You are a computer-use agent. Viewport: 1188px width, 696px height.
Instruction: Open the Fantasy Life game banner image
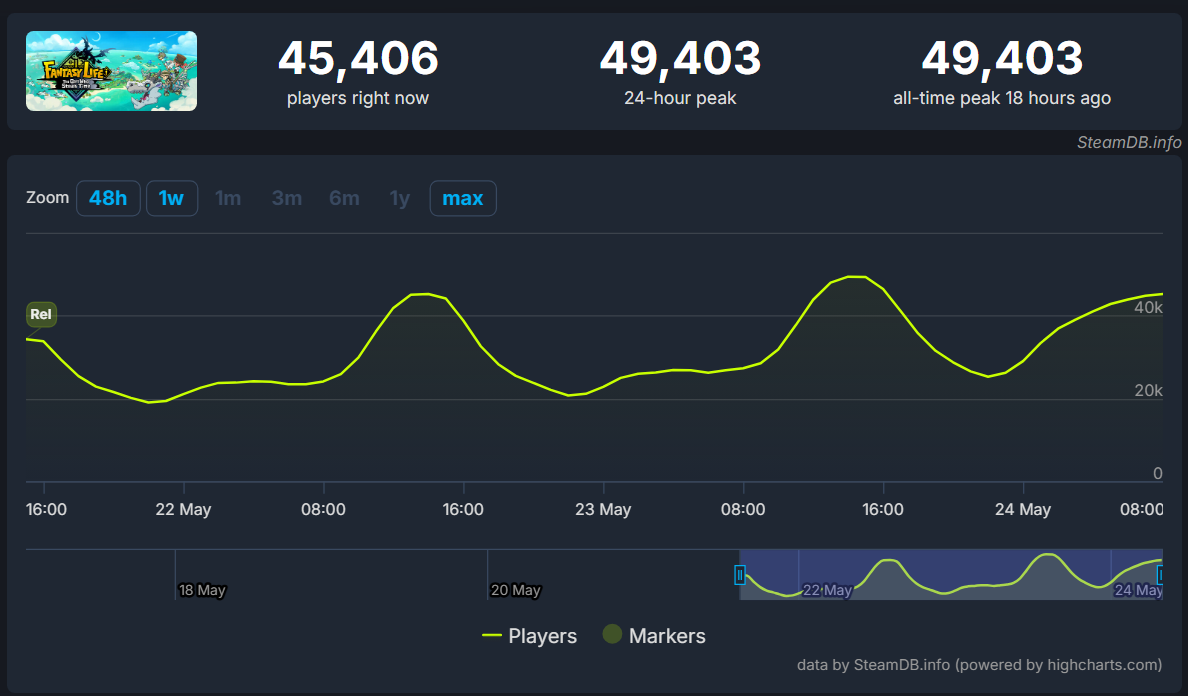point(111,71)
